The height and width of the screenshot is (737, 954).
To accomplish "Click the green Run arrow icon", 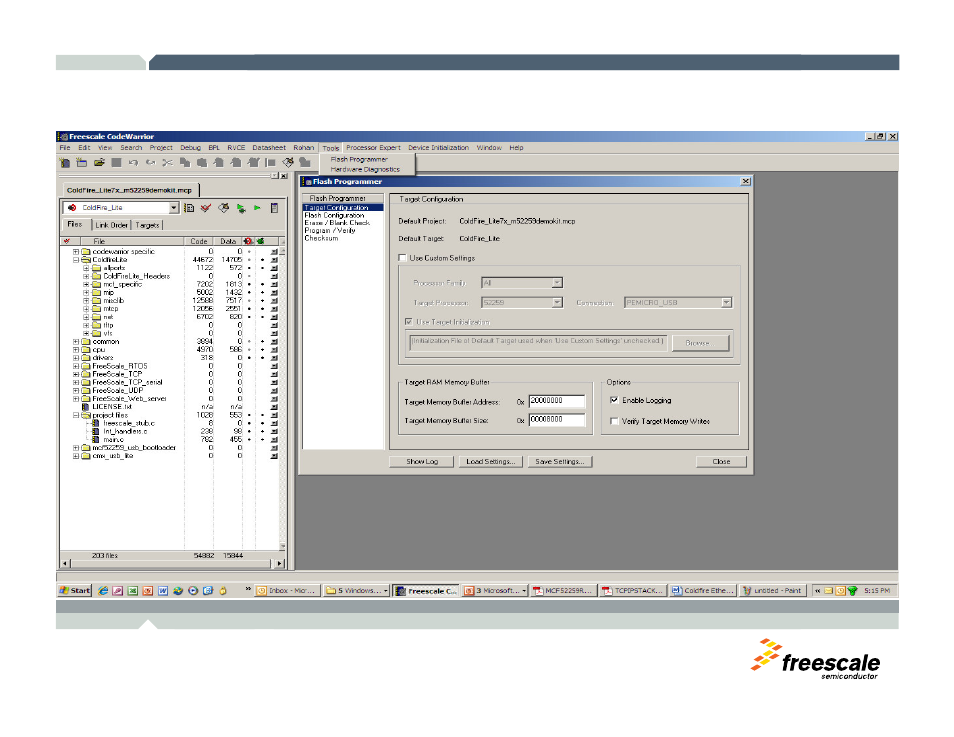I will (257, 208).
